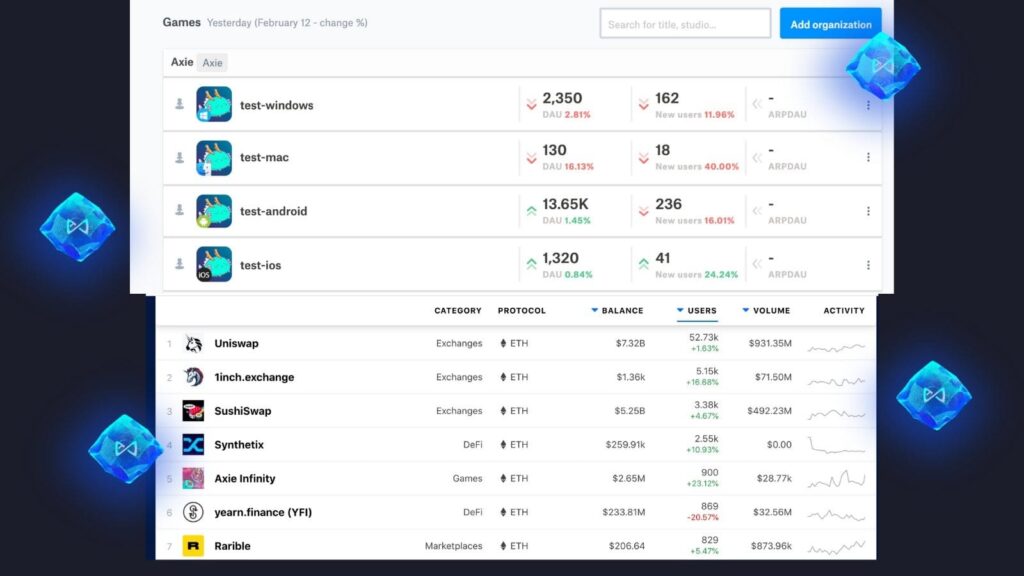The image size is (1024, 576).
Task: Click 1inch.exchange dapp name
Action: pyautogui.click(x=254, y=377)
